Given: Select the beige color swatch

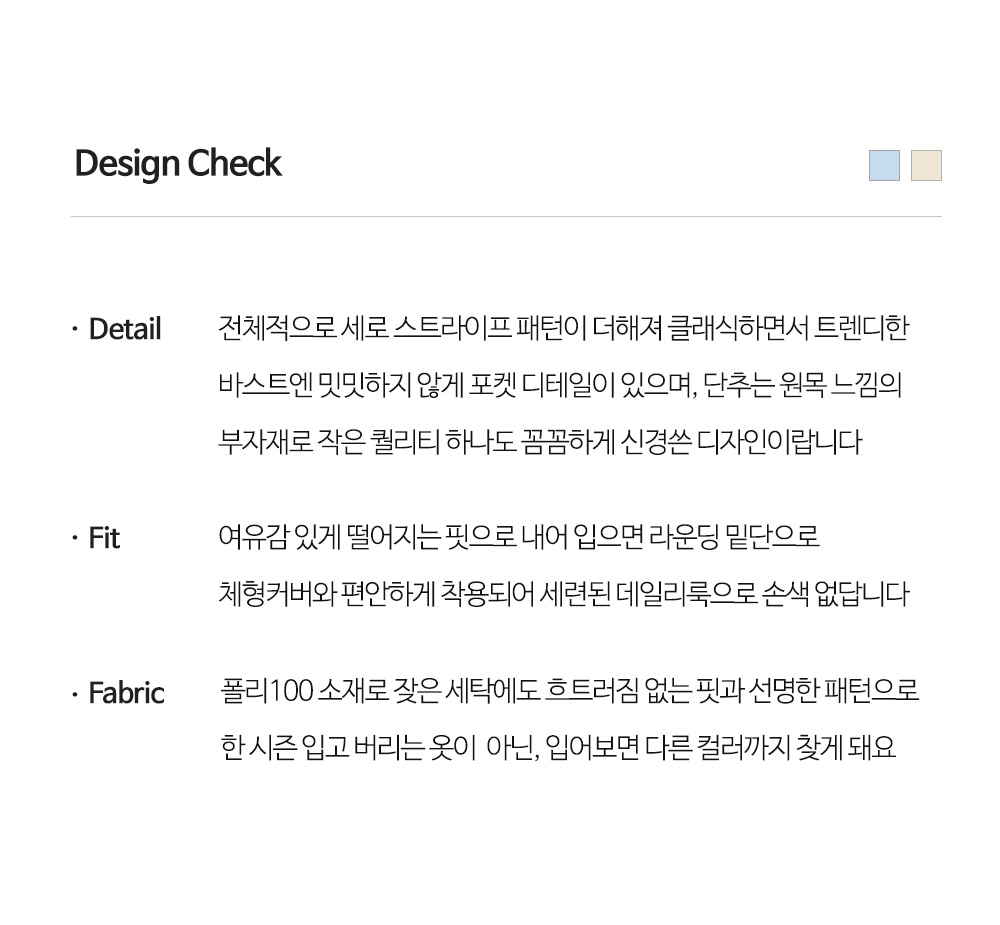Looking at the screenshot, I should point(926,165).
